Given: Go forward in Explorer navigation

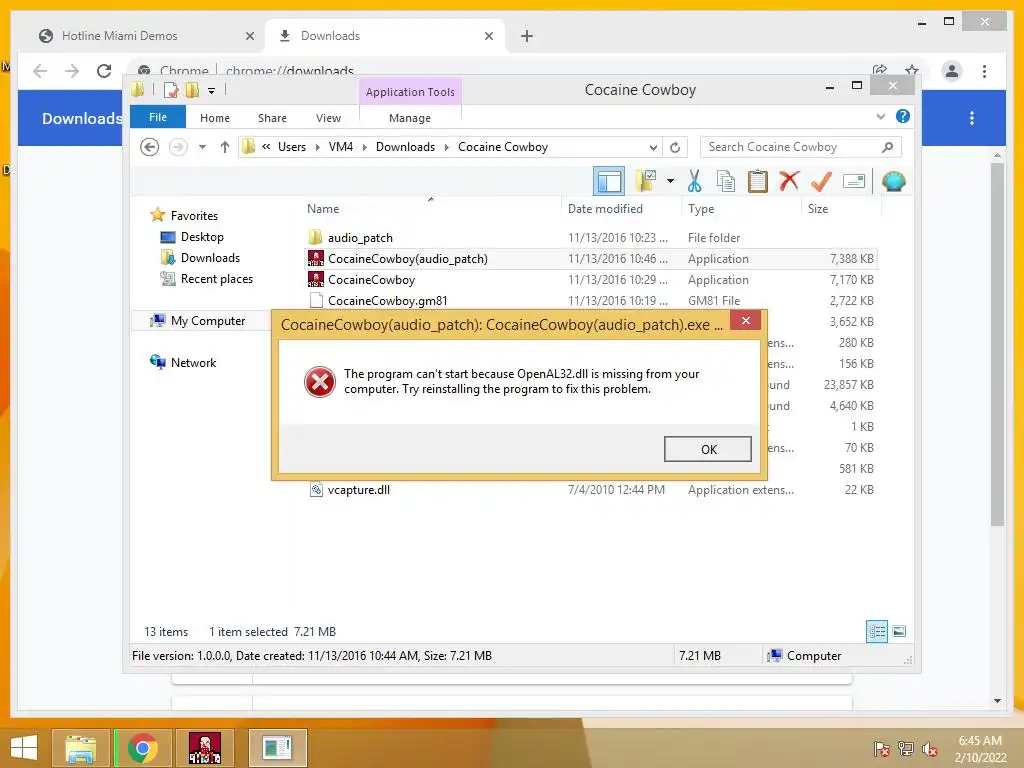Looking at the screenshot, I should click(x=178, y=147).
